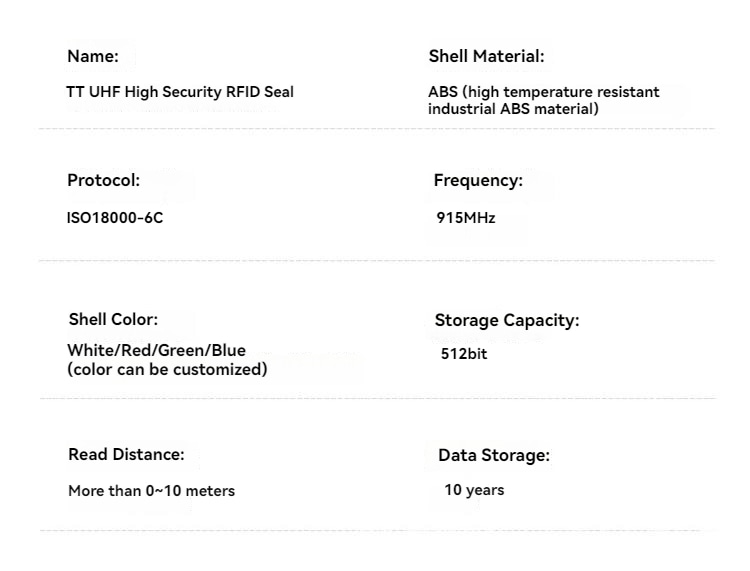Click the color can be customized note
750x571 pixels.
click(167, 370)
